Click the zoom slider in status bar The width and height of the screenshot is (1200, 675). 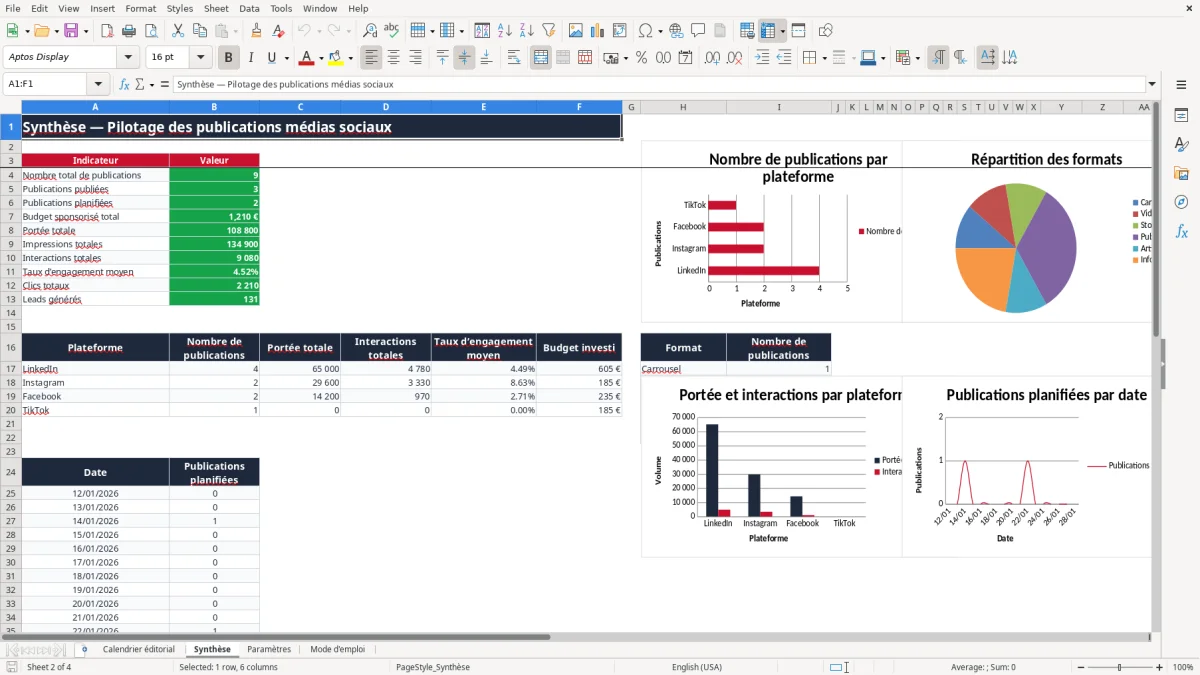click(1119, 667)
